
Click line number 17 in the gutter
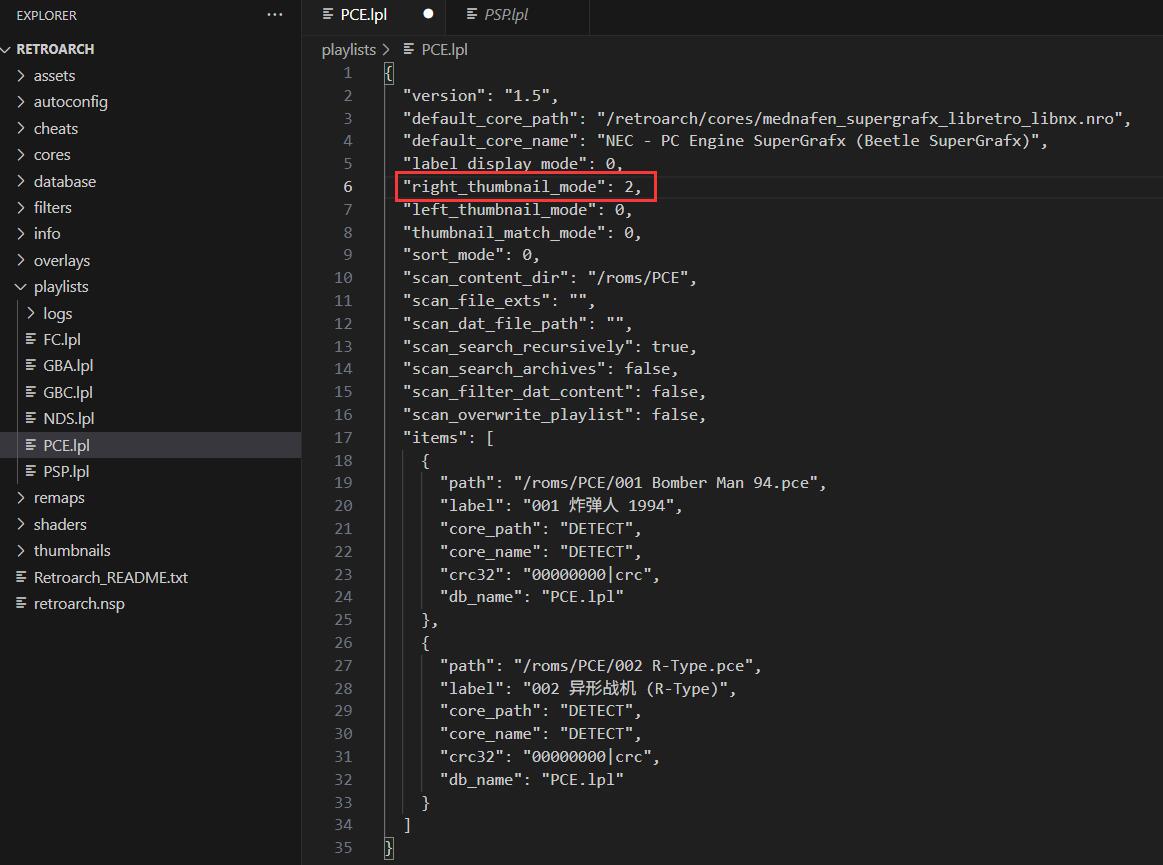click(343, 437)
